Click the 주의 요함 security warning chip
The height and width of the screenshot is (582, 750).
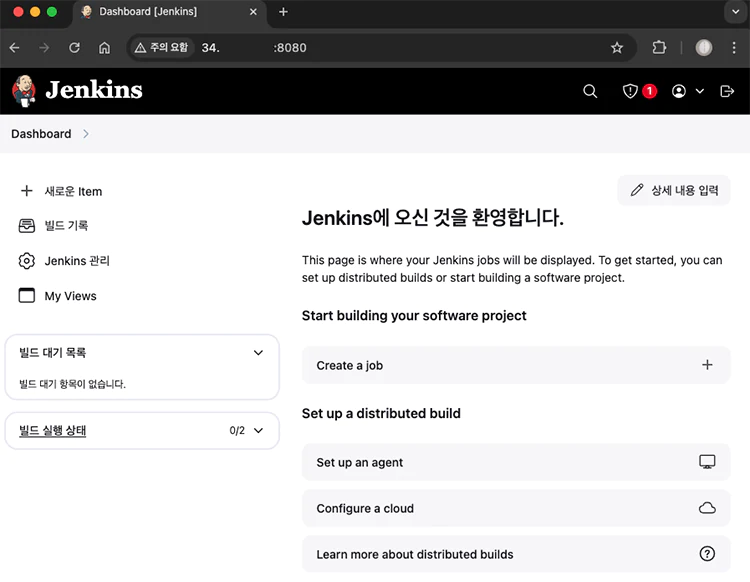[162, 47]
